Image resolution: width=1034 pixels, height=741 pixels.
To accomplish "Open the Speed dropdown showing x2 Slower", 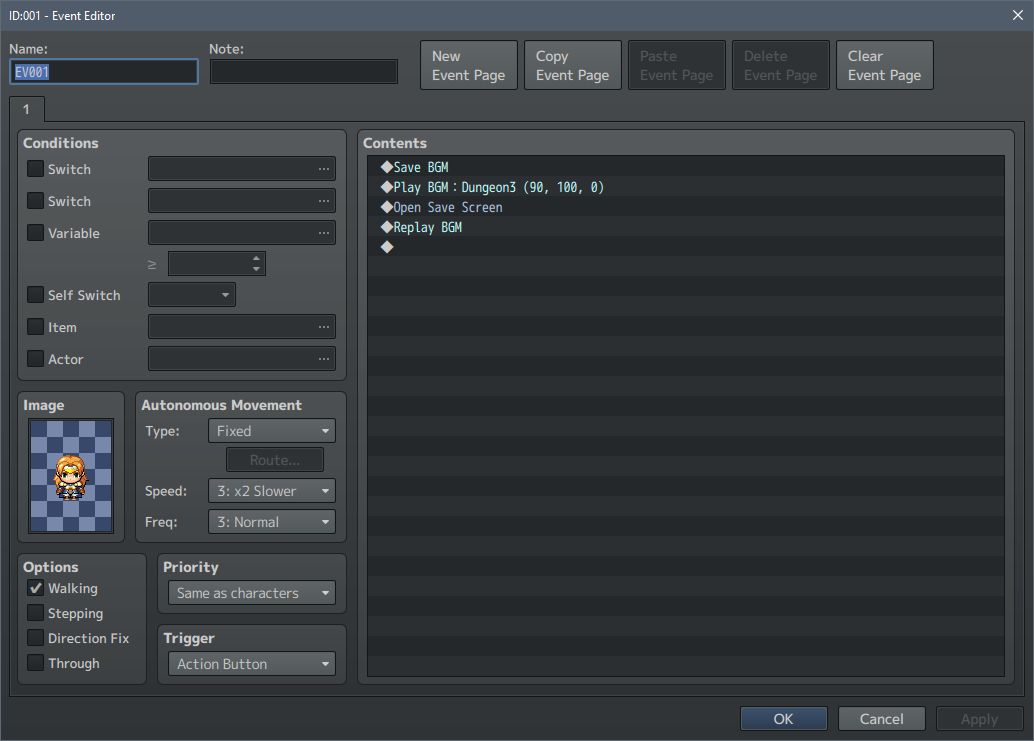I will click(x=272, y=491).
